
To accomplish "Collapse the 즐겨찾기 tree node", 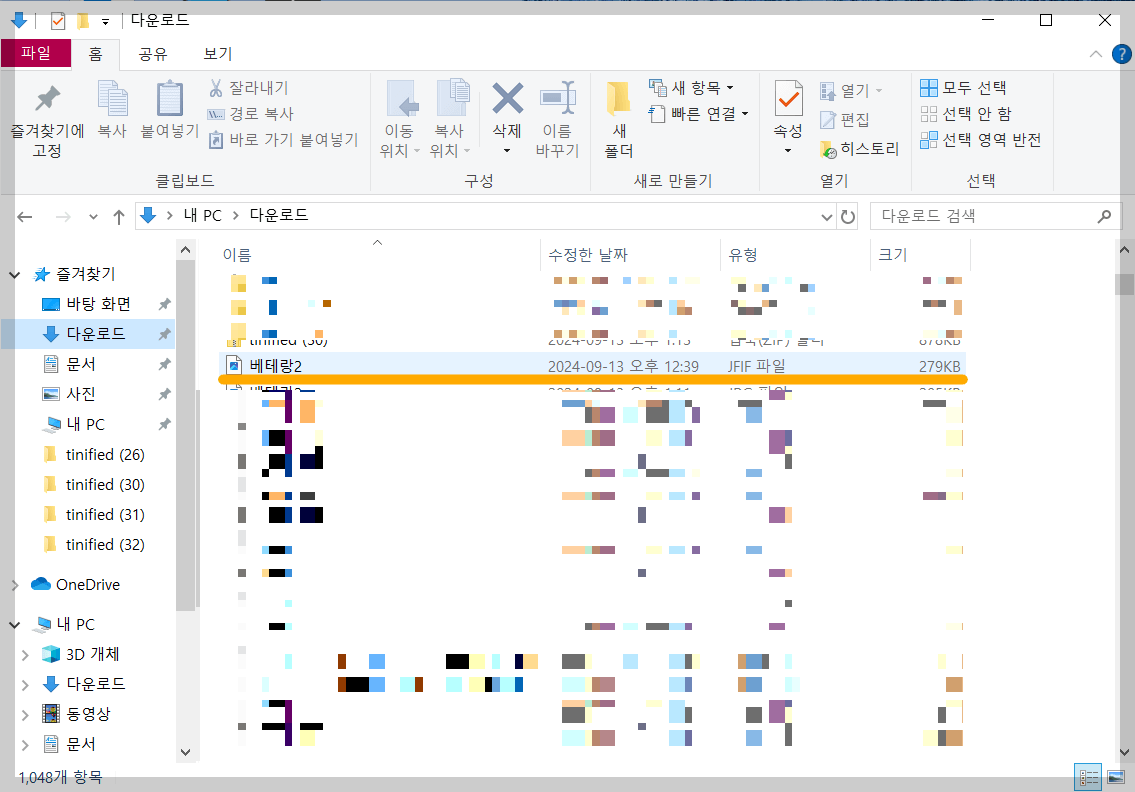I will [x=14, y=274].
